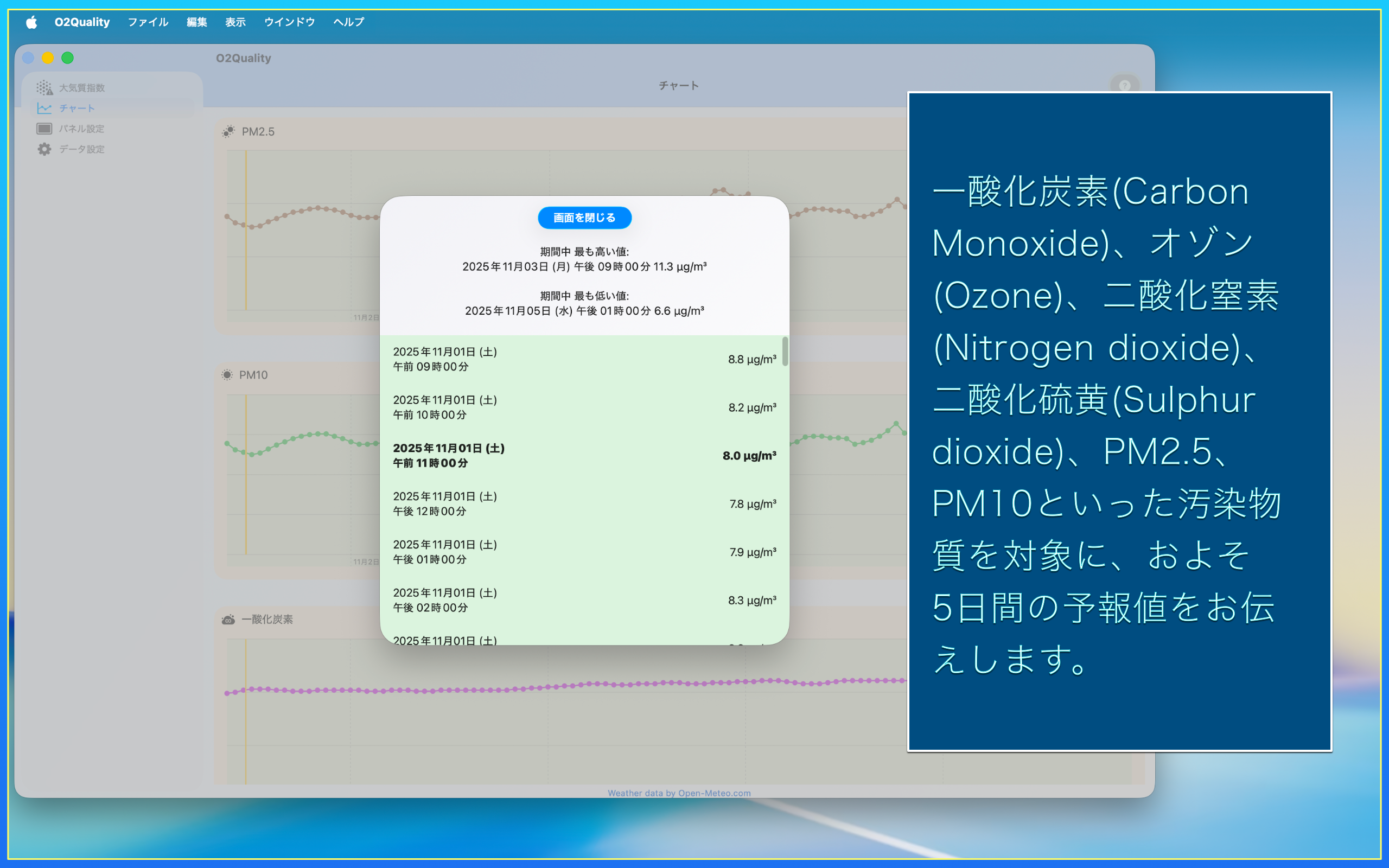Select the 大気質指数 sidebar icon
This screenshot has width=1389, height=868.
pyautogui.click(x=44, y=88)
